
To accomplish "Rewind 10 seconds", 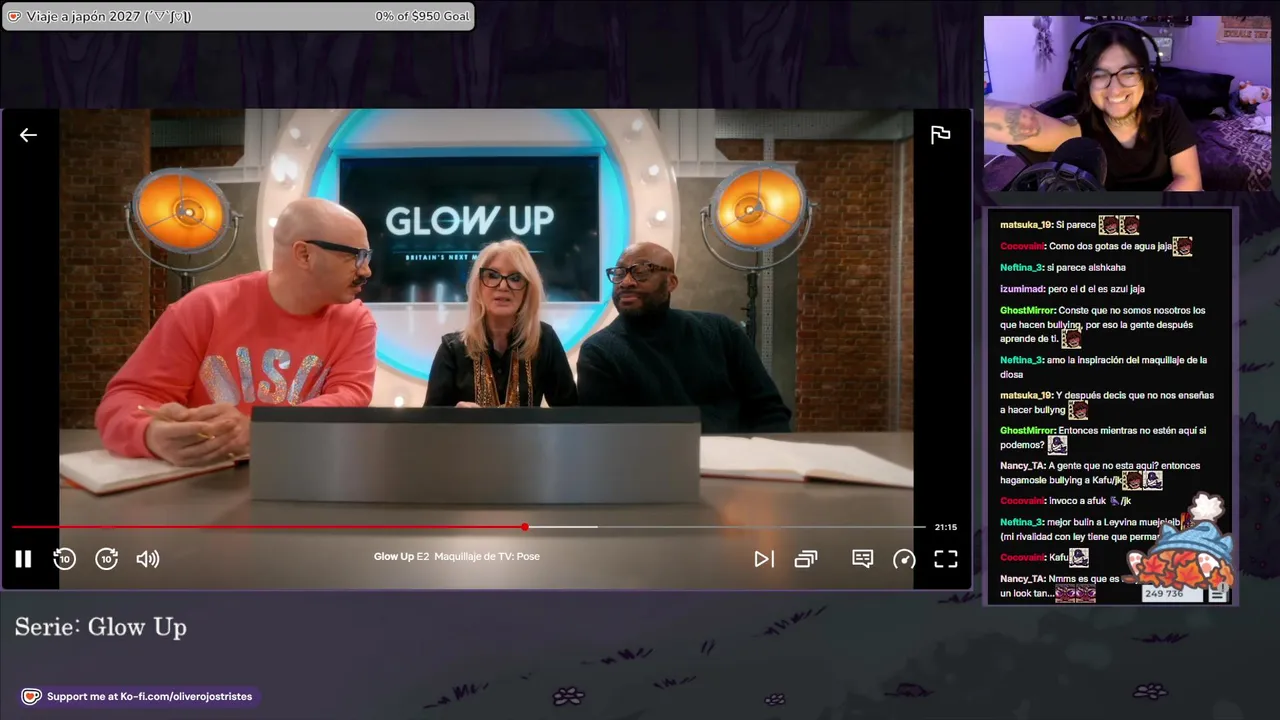I will (64, 559).
